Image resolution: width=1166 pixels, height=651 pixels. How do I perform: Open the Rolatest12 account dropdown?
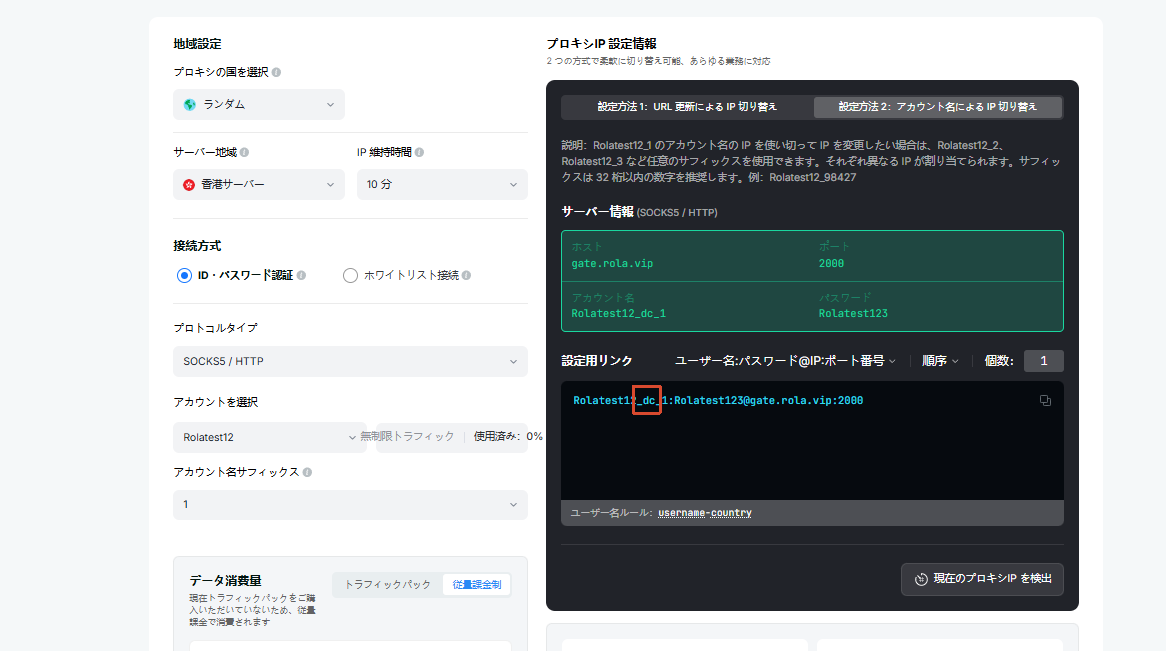click(x=269, y=437)
